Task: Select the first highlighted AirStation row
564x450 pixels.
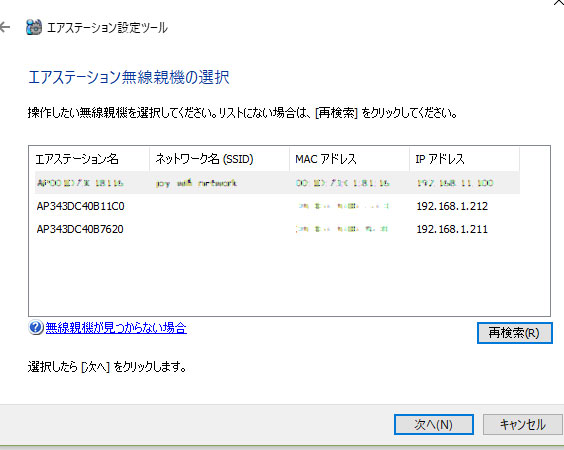Action: click(x=277, y=183)
